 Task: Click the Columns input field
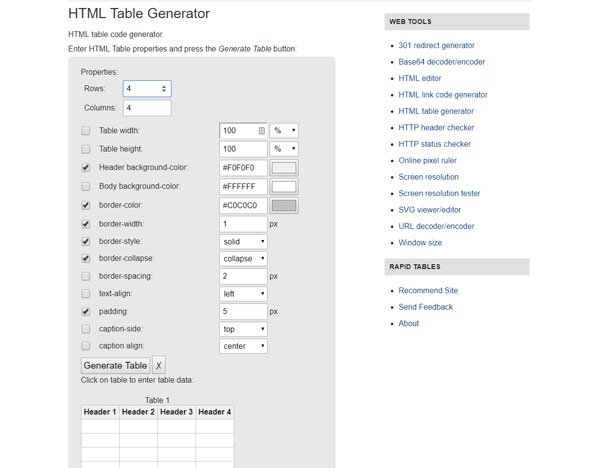pyautogui.click(x=146, y=108)
